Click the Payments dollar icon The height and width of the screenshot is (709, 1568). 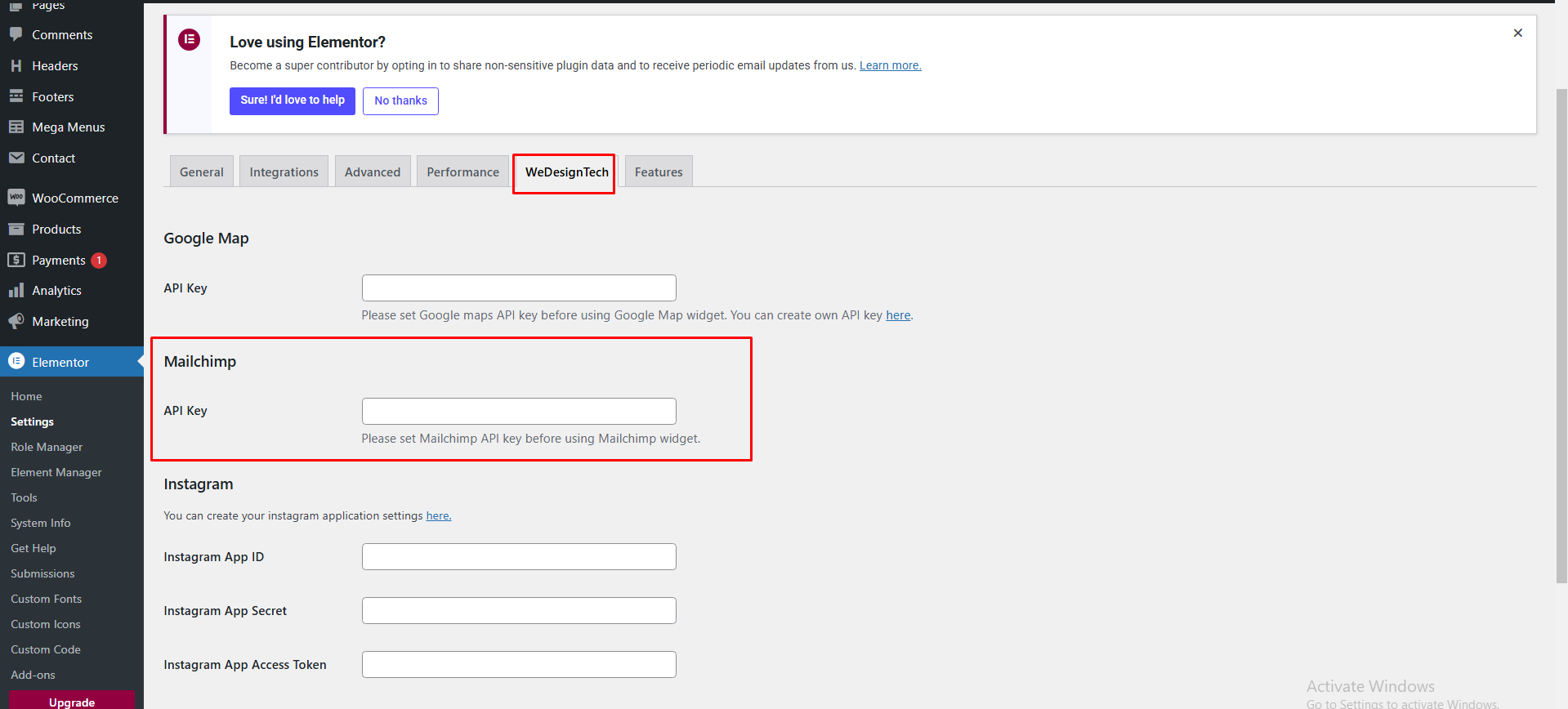click(16, 260)
